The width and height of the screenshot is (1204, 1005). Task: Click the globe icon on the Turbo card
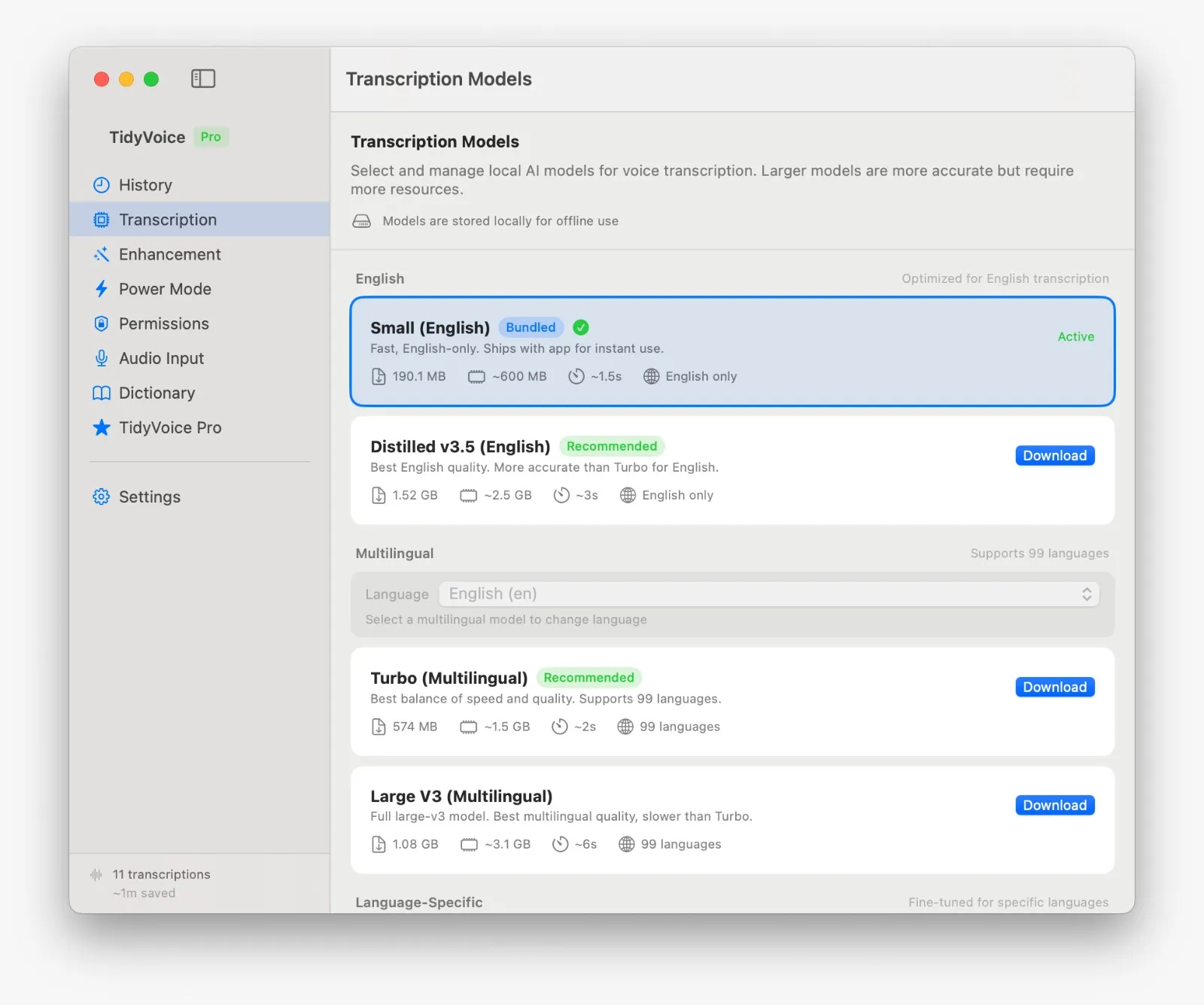625,727
